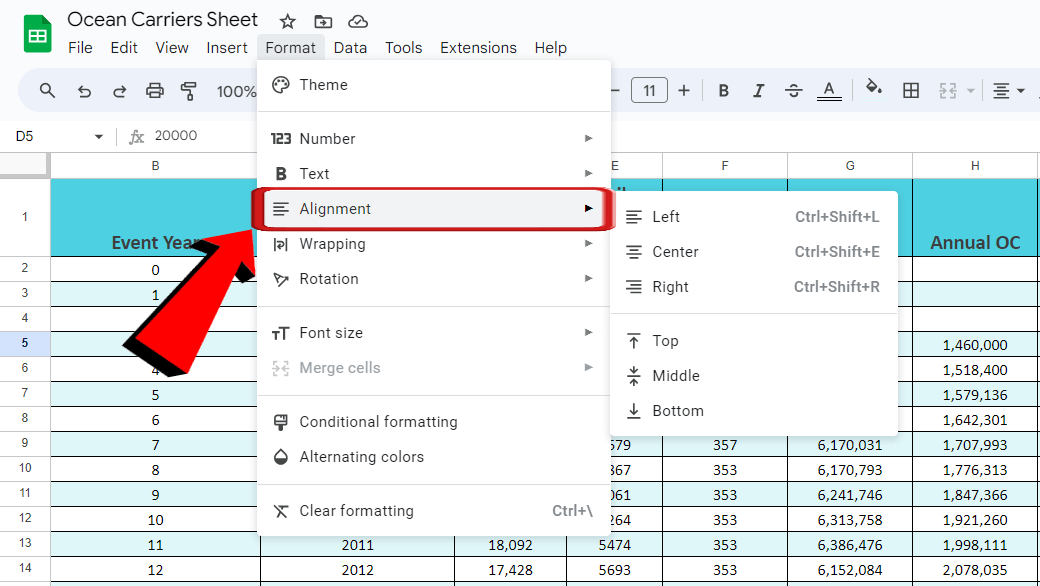Open the search tool
Image resolution: width=1040 pixels, height=586 pixels.
(x=47, y=90)
